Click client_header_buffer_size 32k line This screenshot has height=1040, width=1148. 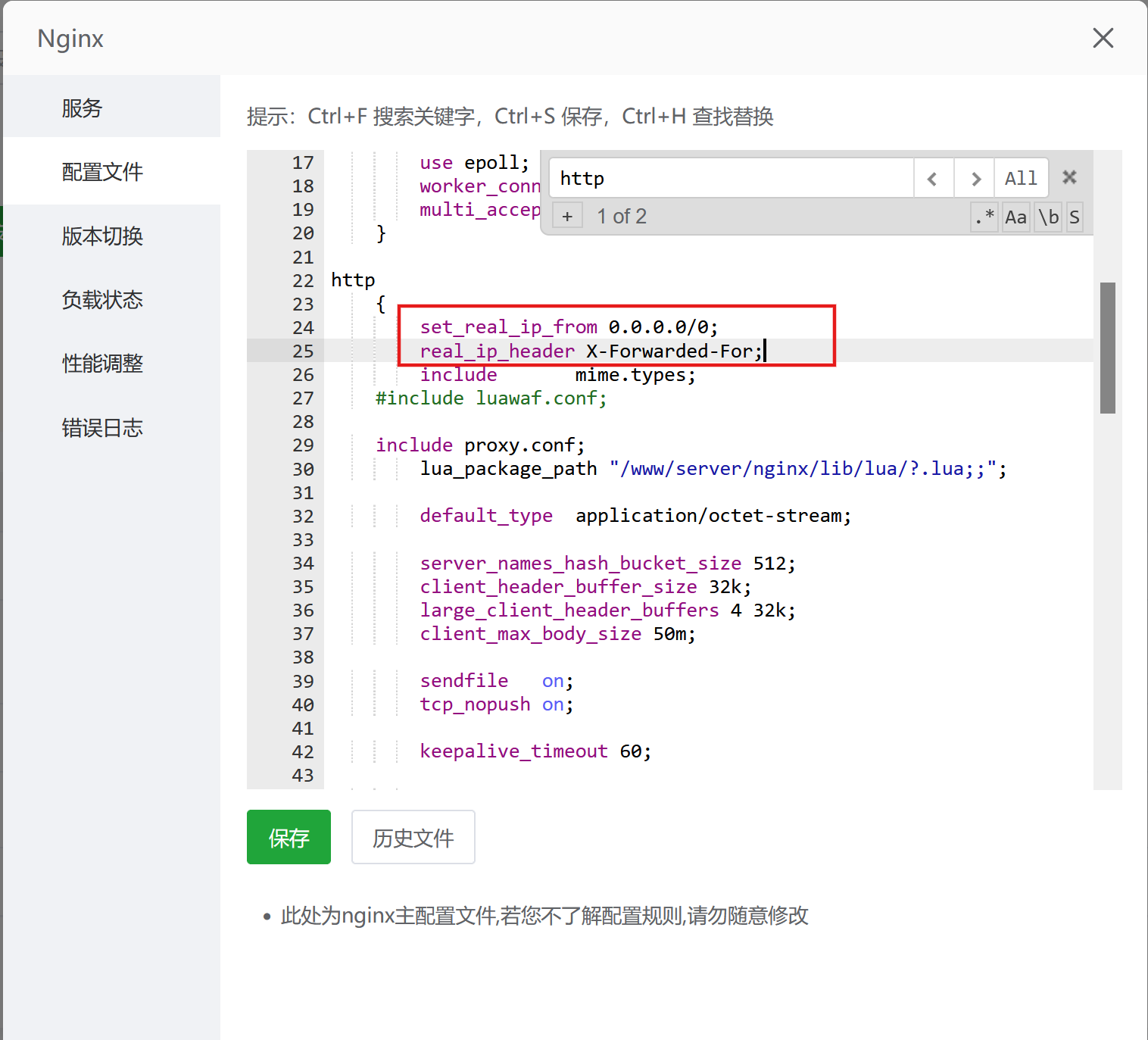point(585,587)
